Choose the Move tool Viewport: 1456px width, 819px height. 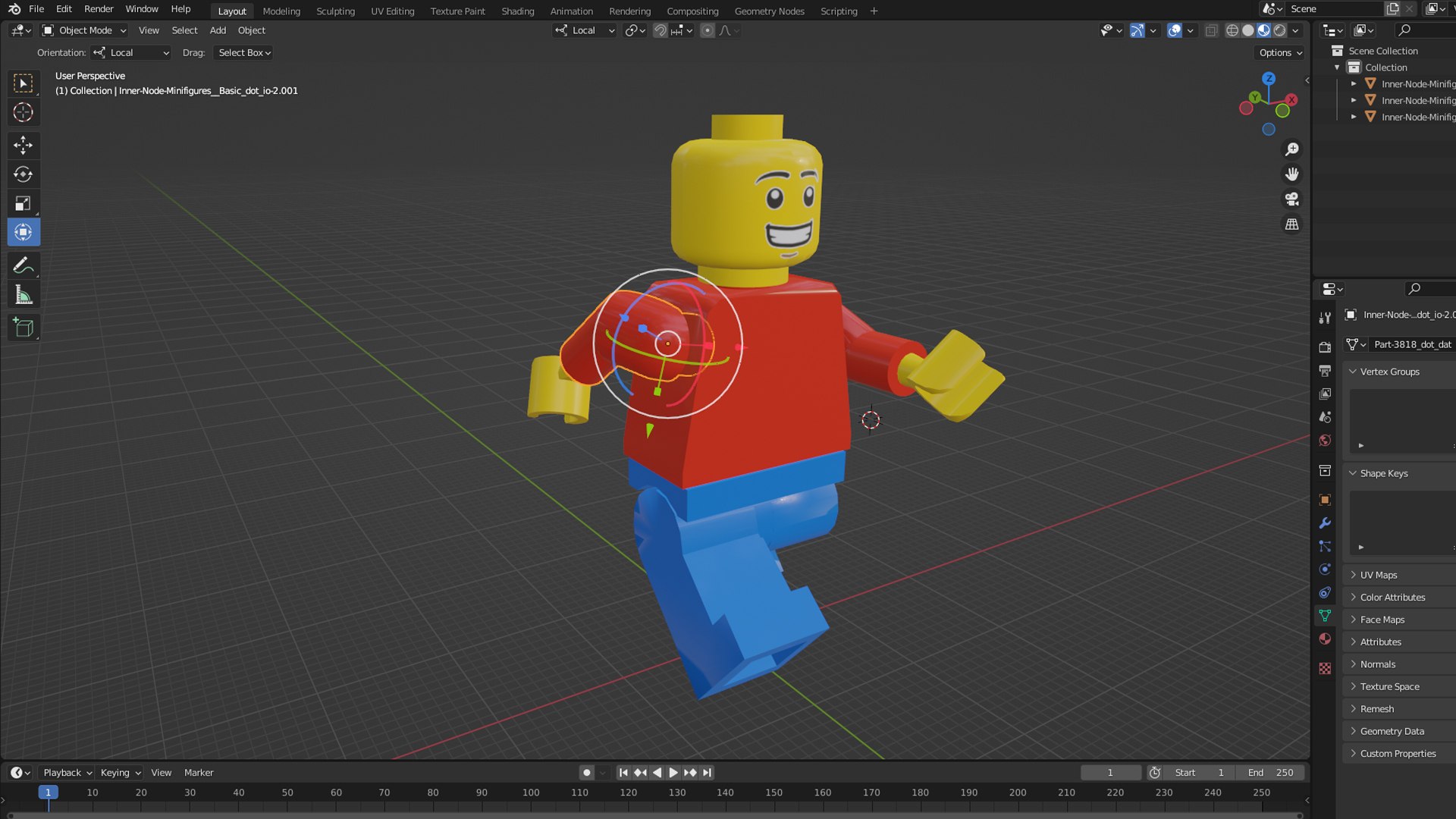[24, 145]
